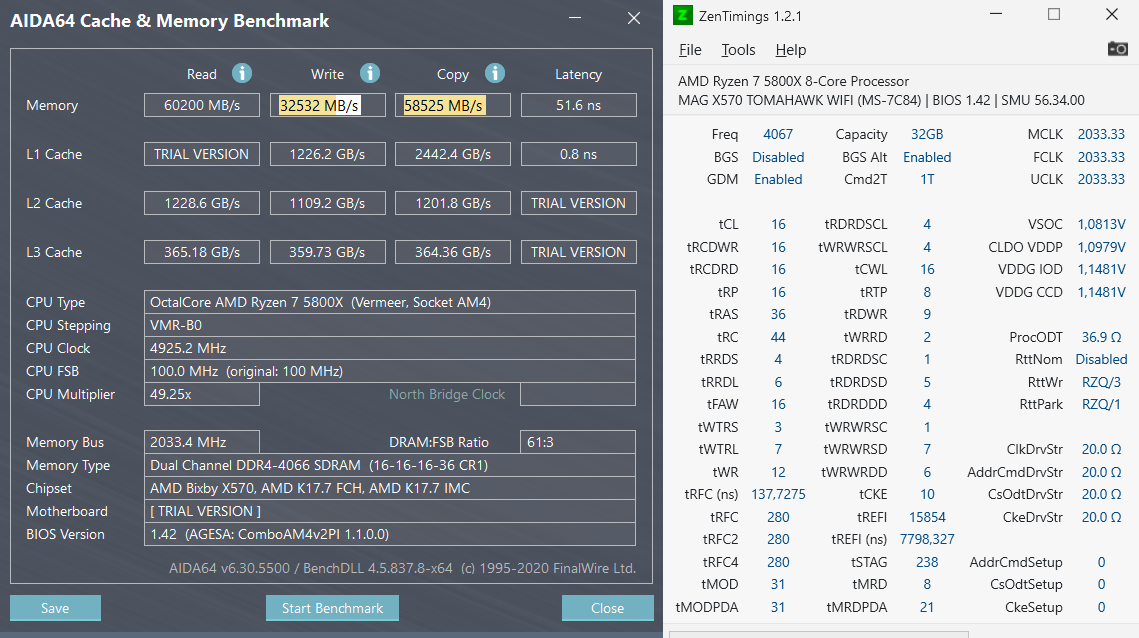The width and height of the screenshot is (1139, 638).
Task: Click the Motherboard TRIAL VERSION field
Action: [x=389, y=511]
